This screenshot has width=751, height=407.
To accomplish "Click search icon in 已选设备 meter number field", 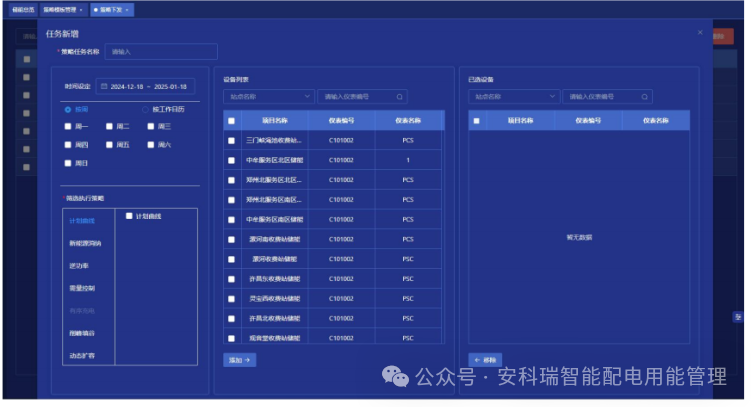I will [x=645, y=97].
